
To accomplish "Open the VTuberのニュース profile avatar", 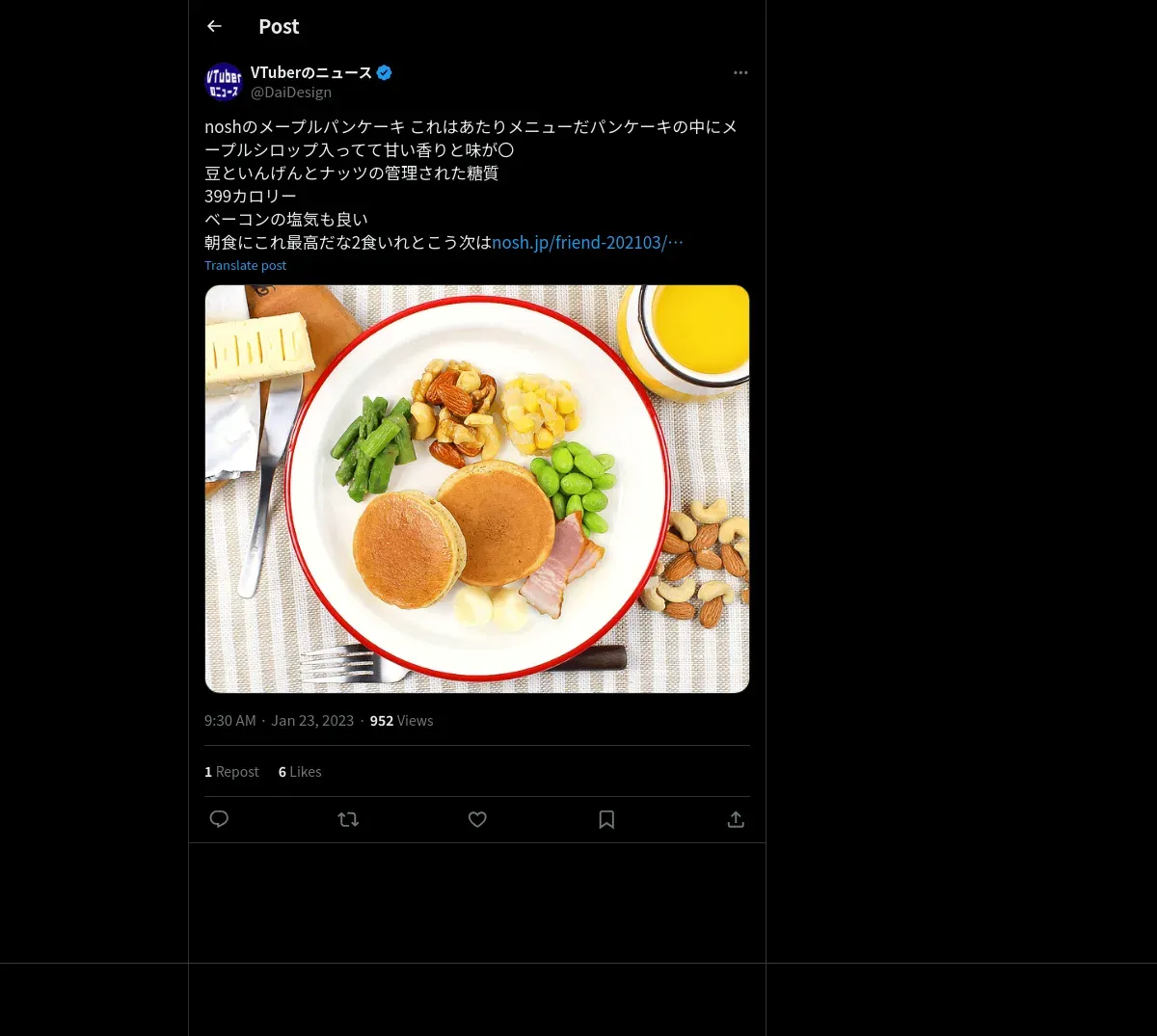I will 224,82.
